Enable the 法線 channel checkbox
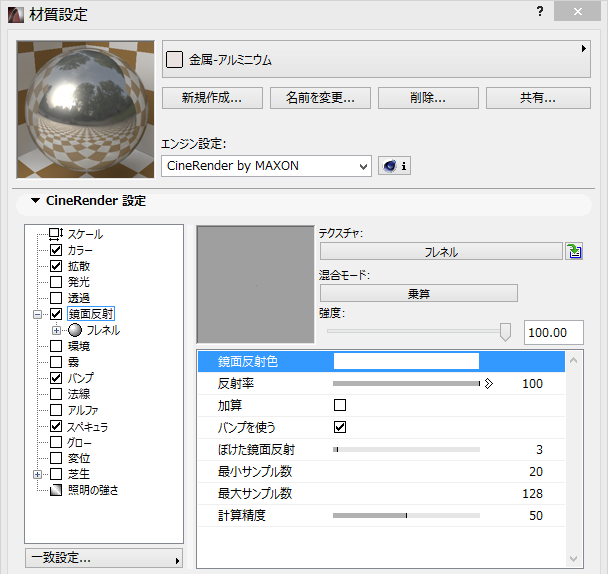This screenshot has width=608, height=574. [56, 394]
